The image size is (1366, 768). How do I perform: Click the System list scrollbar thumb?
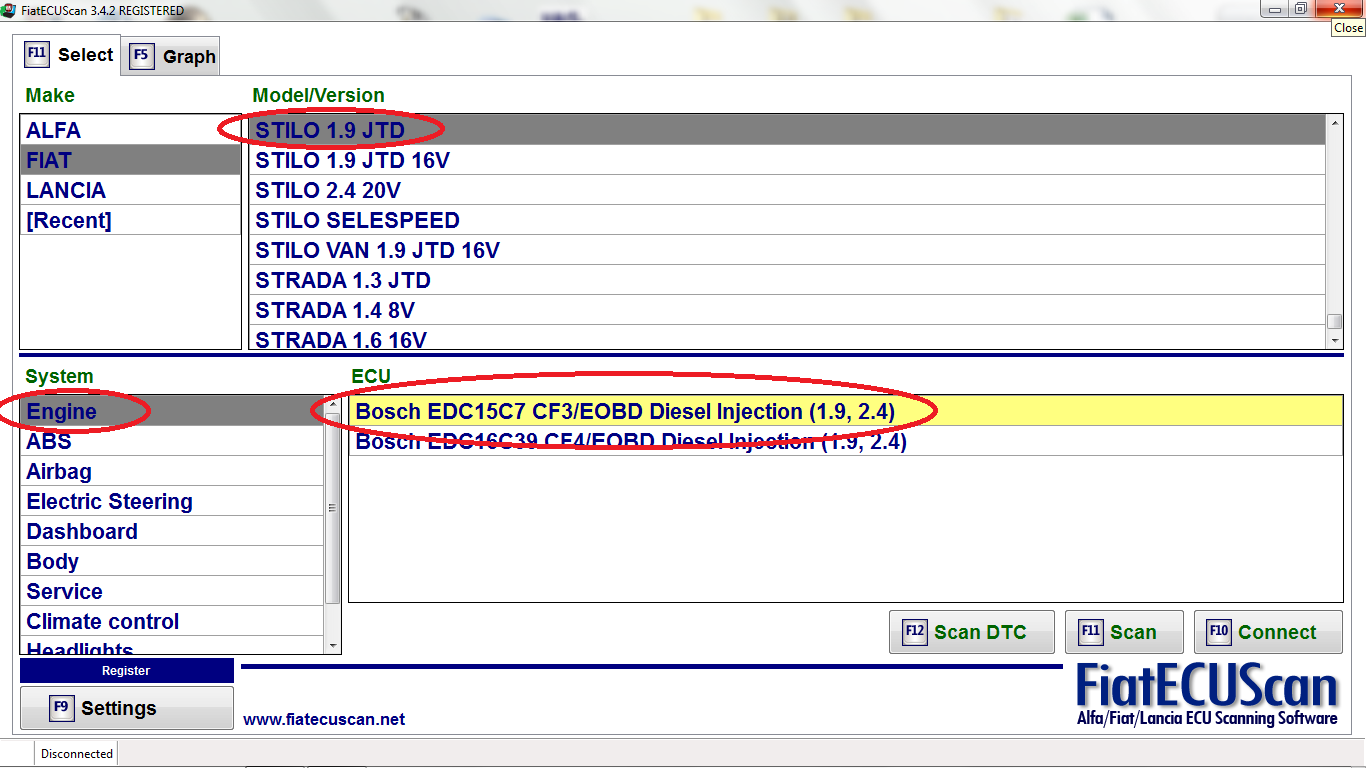coord(333,508)
